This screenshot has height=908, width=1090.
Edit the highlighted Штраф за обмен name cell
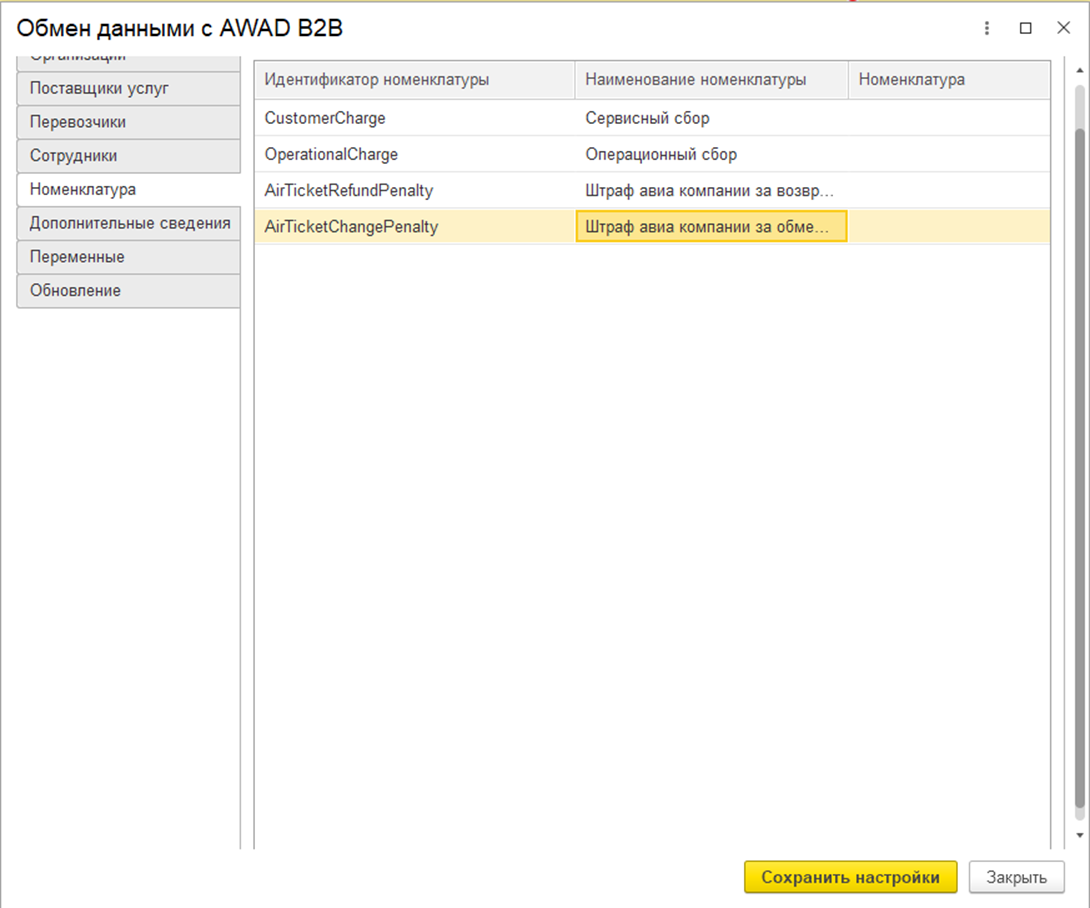pos(710,227)
